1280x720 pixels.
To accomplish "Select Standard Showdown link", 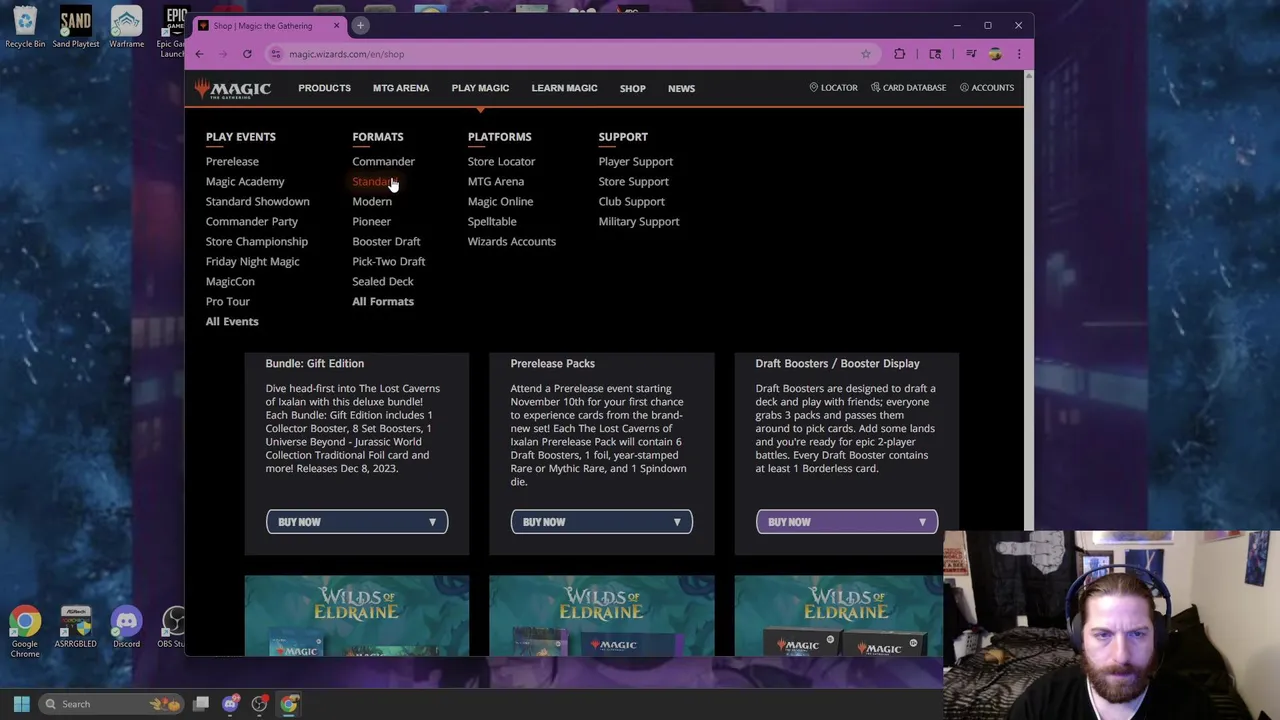I will click(x=257, y=201).
